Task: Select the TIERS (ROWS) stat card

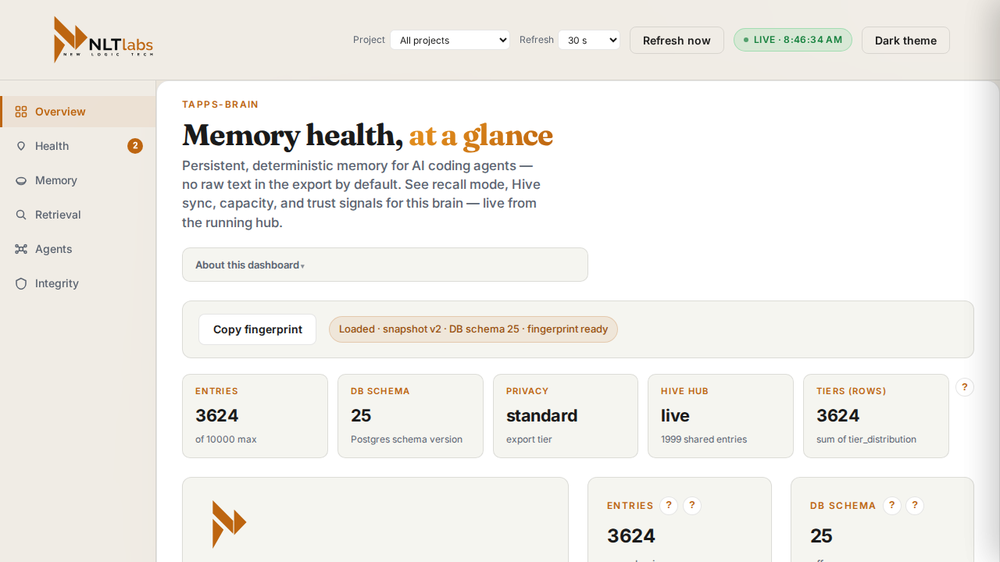Action: click(x=876, y=416)
